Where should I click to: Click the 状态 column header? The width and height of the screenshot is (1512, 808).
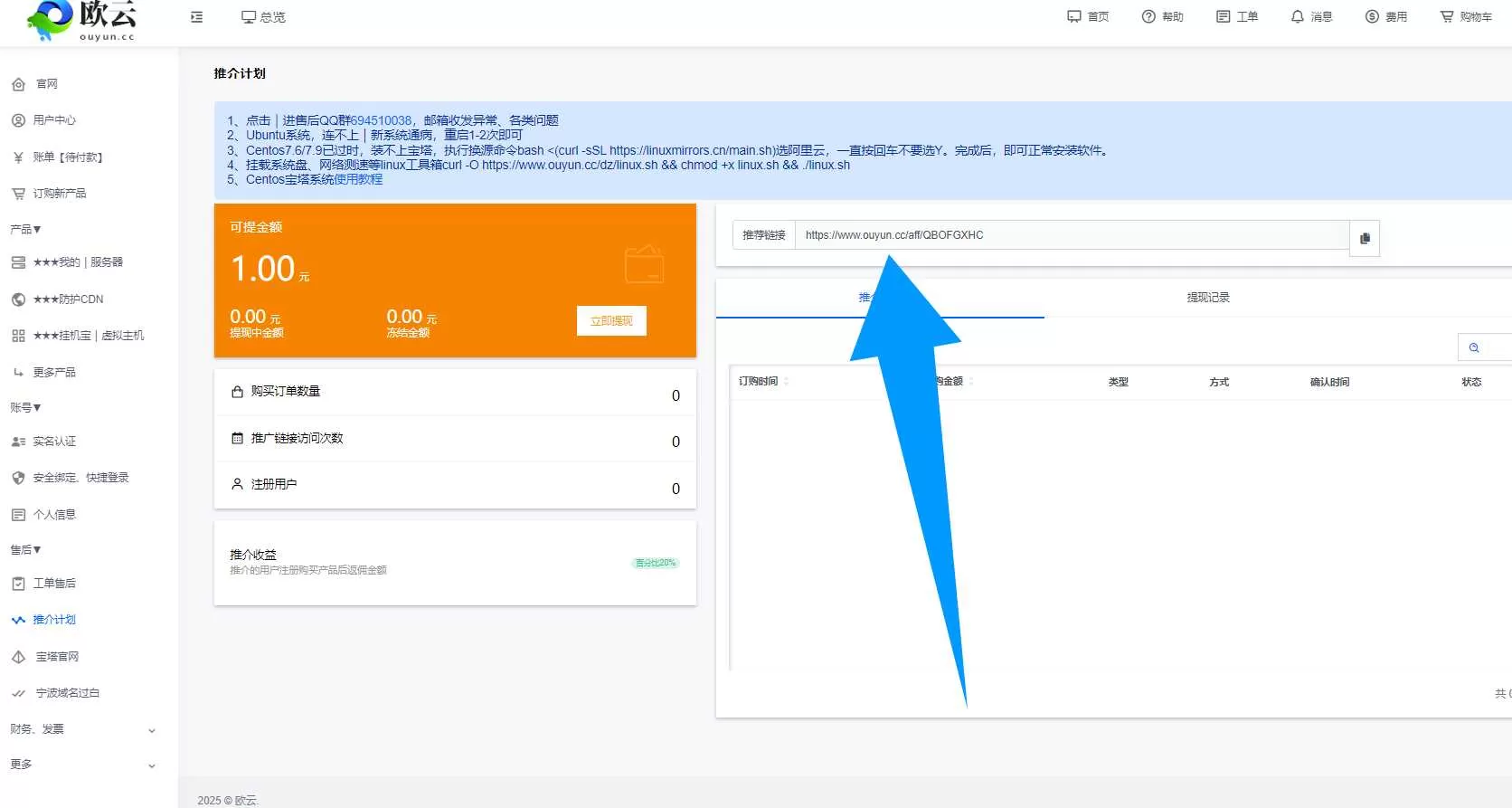[1471, 382]
